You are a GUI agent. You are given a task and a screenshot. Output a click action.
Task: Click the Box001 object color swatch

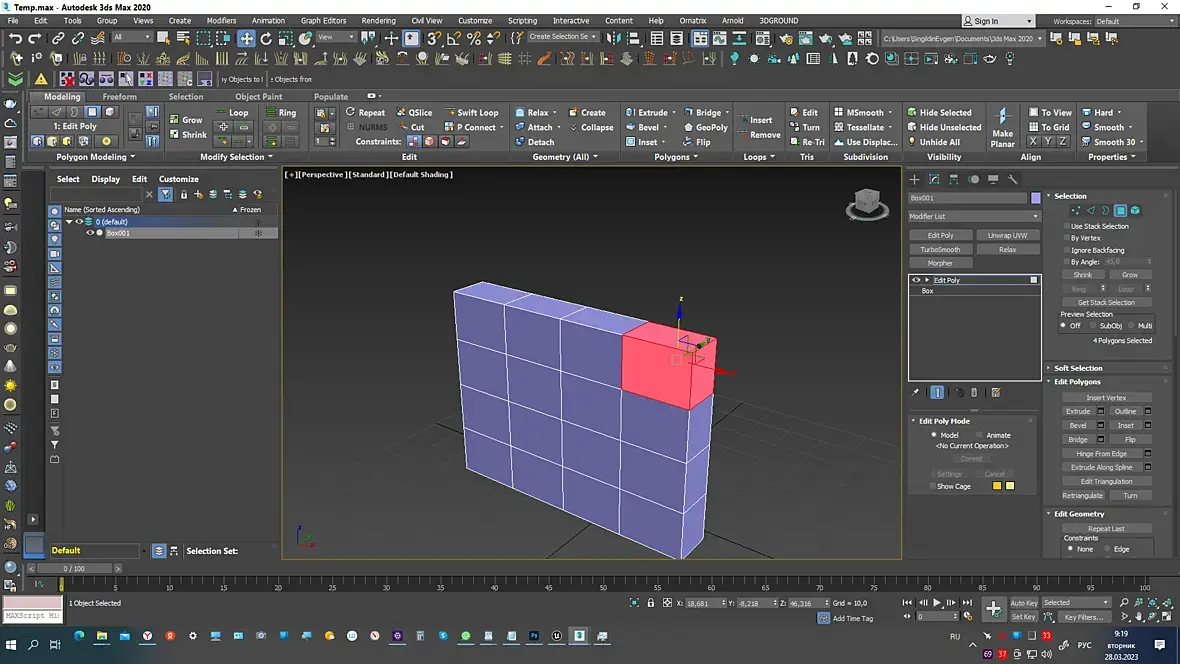pyautogui.click(x=1036, y=198)
